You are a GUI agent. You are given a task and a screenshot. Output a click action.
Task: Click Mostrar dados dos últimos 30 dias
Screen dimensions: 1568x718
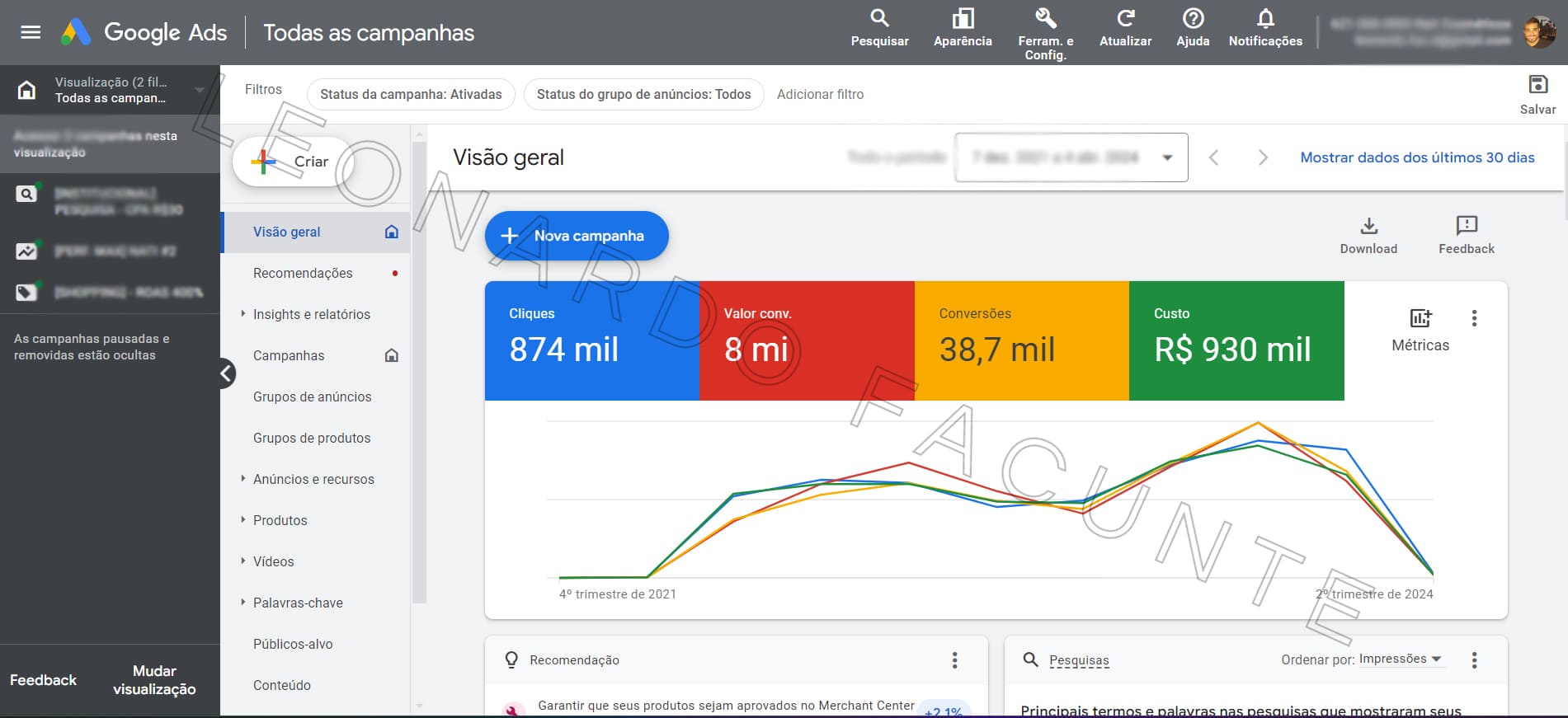click(x=1417, y=157)
